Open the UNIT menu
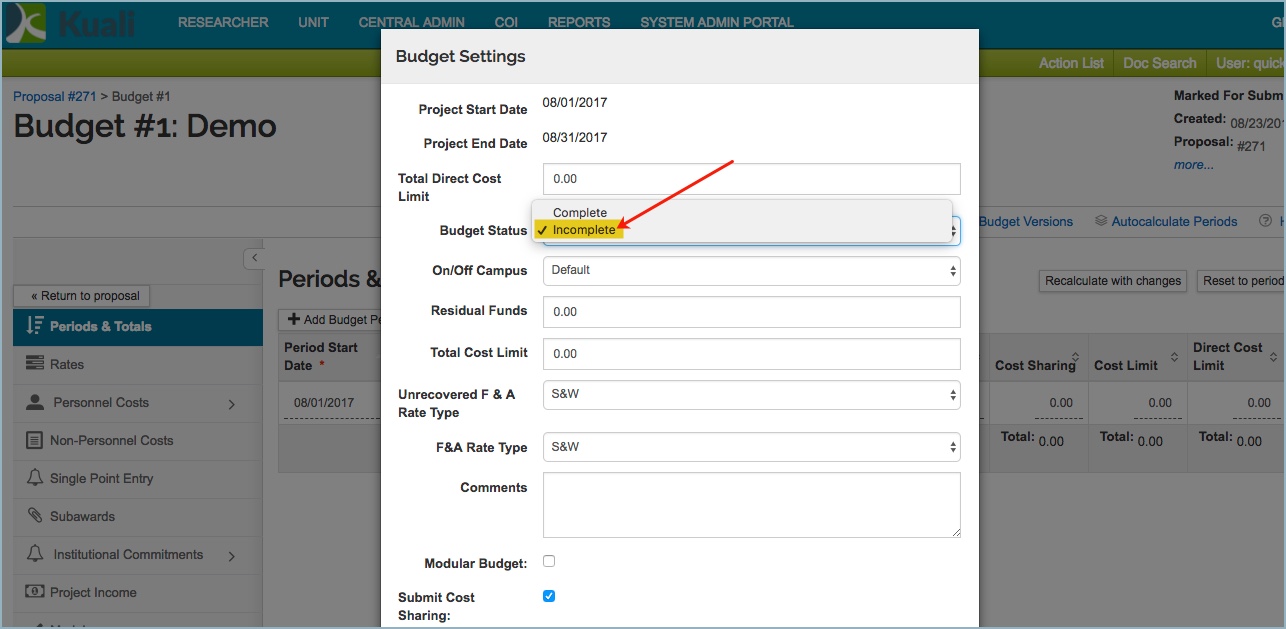The height and width of the screenshot is (629, 1286). (313, 22)
